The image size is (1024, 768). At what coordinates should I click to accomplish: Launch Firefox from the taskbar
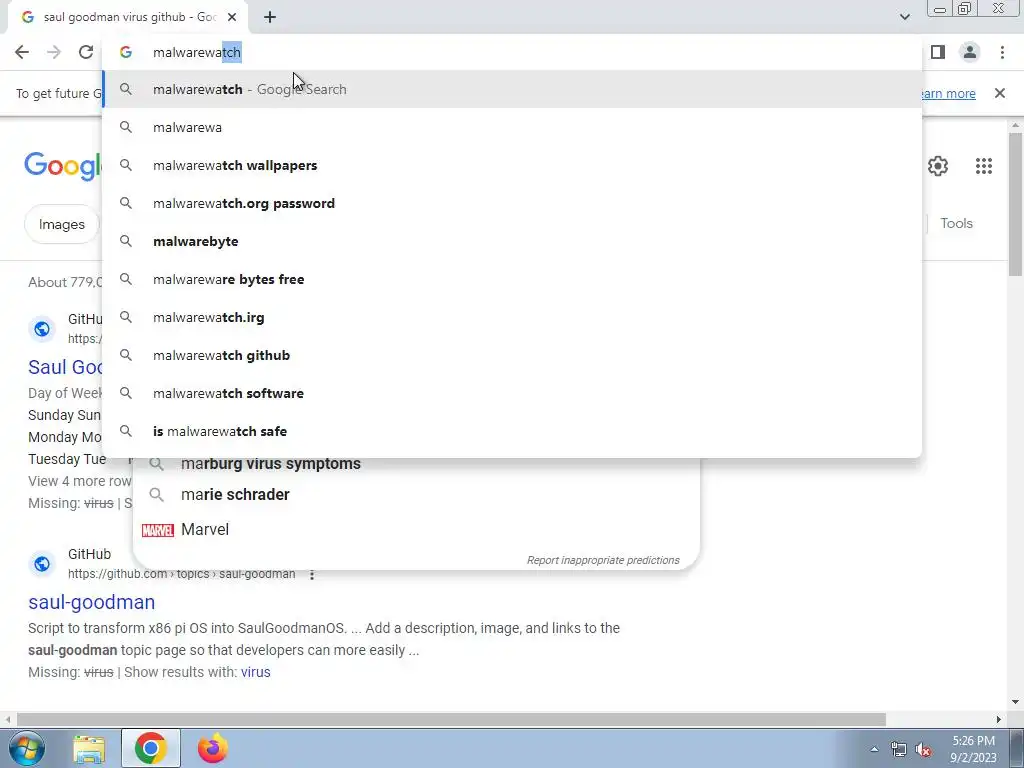(x=213, y=748)
